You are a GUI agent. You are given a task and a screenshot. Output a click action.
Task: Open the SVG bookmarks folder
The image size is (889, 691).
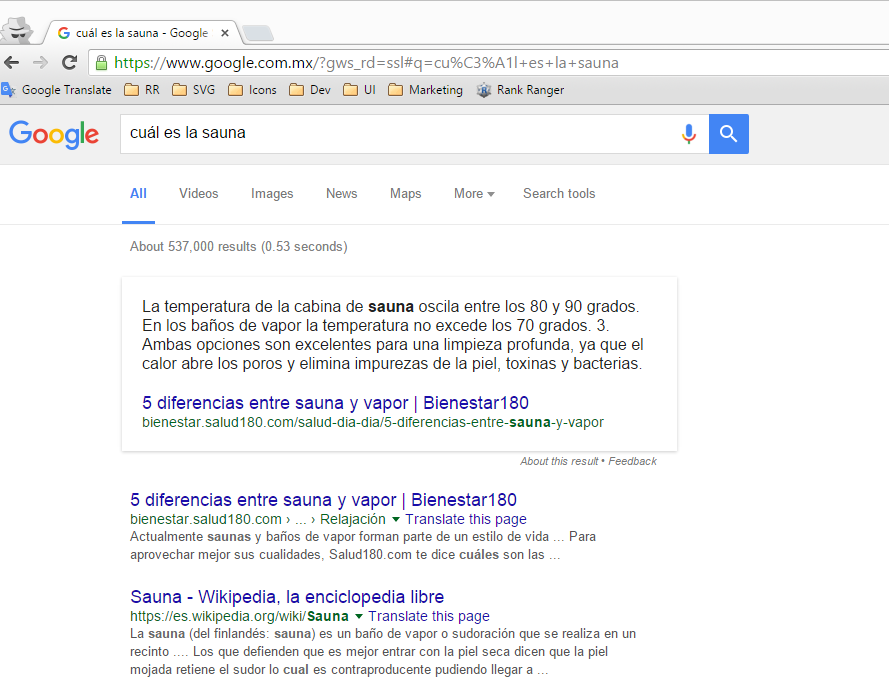click(x=193, y=90)
